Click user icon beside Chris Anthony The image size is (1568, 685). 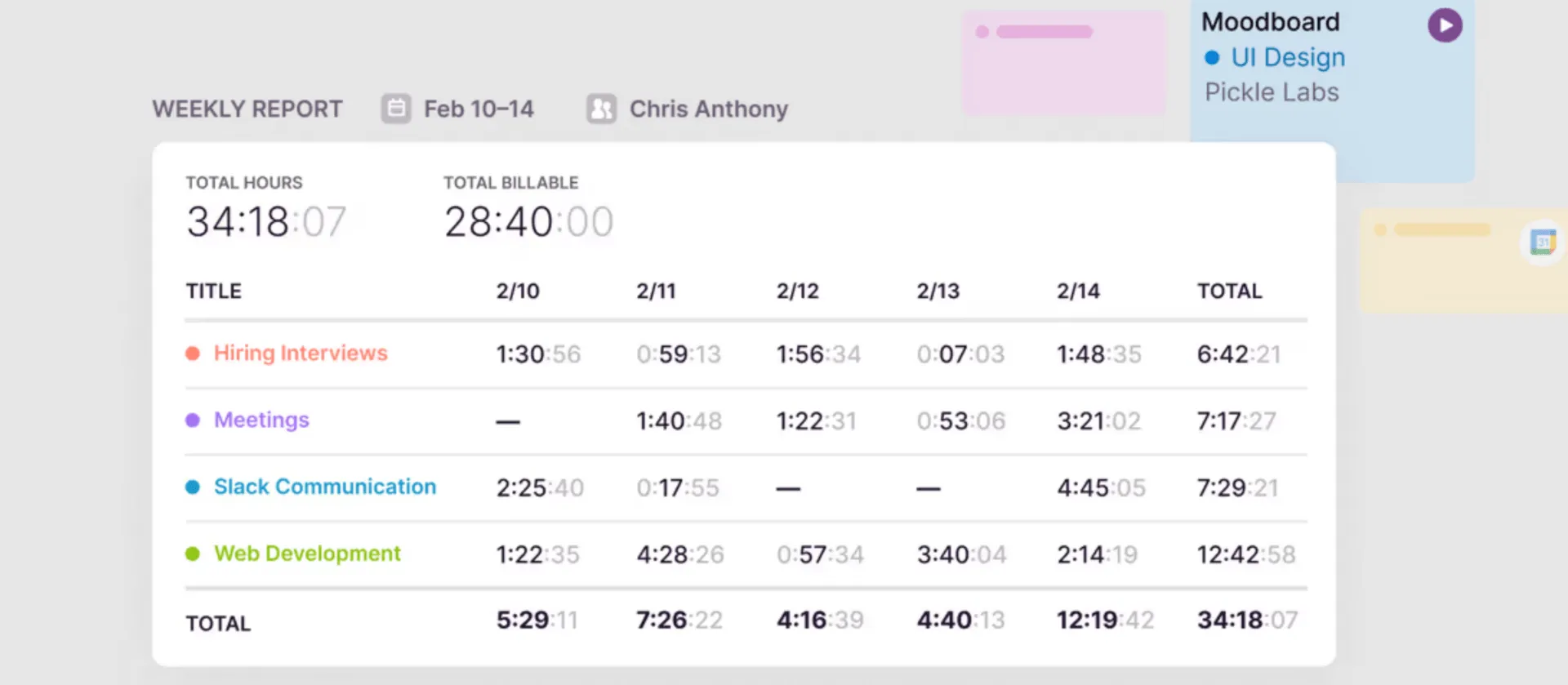pyautogui.click(x=601, y=109)
